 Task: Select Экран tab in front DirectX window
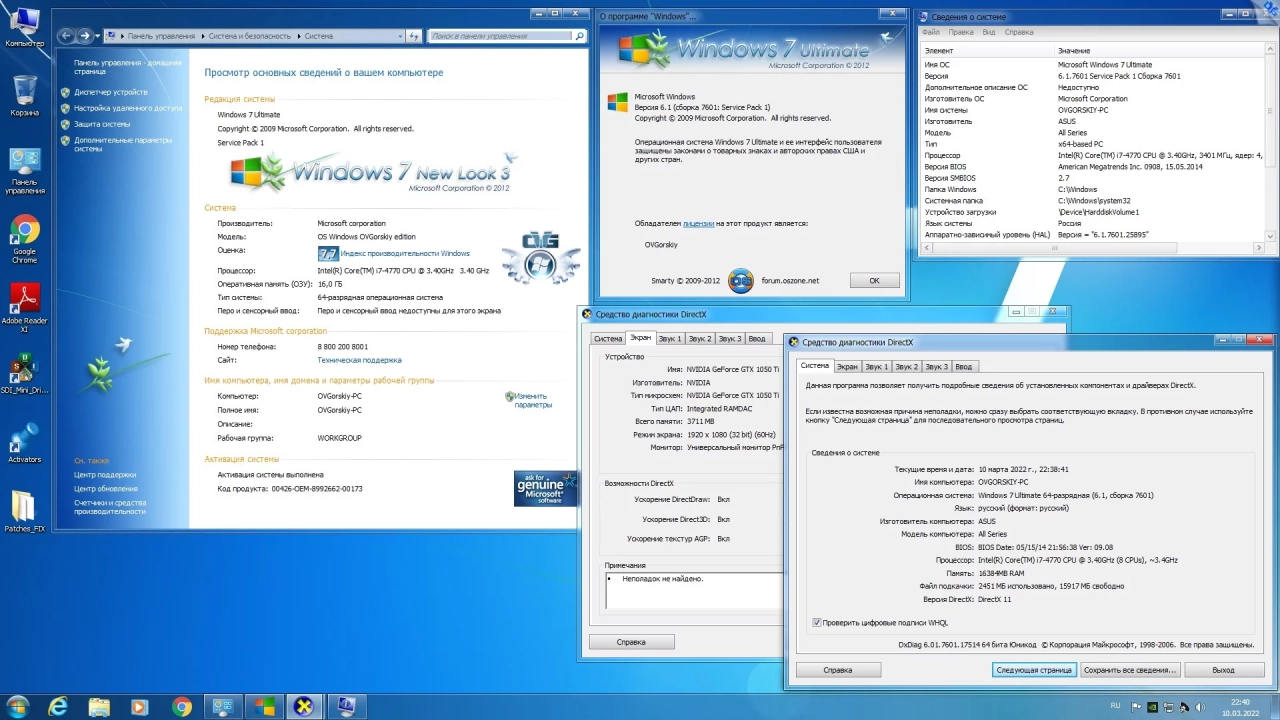pos(847,366)
